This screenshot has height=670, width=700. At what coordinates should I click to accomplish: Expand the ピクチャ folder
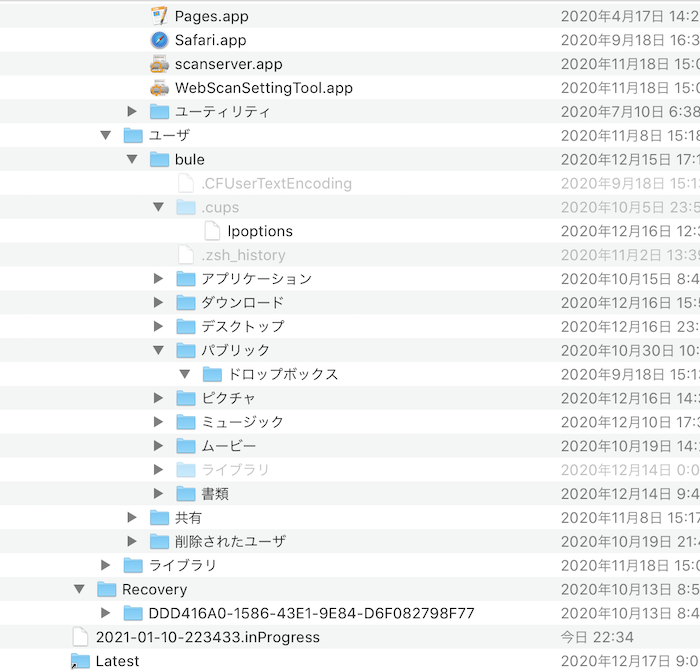(x=158, y=398)
